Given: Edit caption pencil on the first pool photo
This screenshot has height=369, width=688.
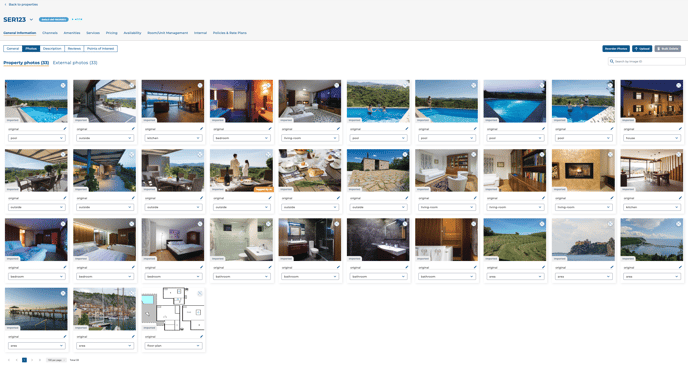Looking at the screenshot, I should point(64,129).
